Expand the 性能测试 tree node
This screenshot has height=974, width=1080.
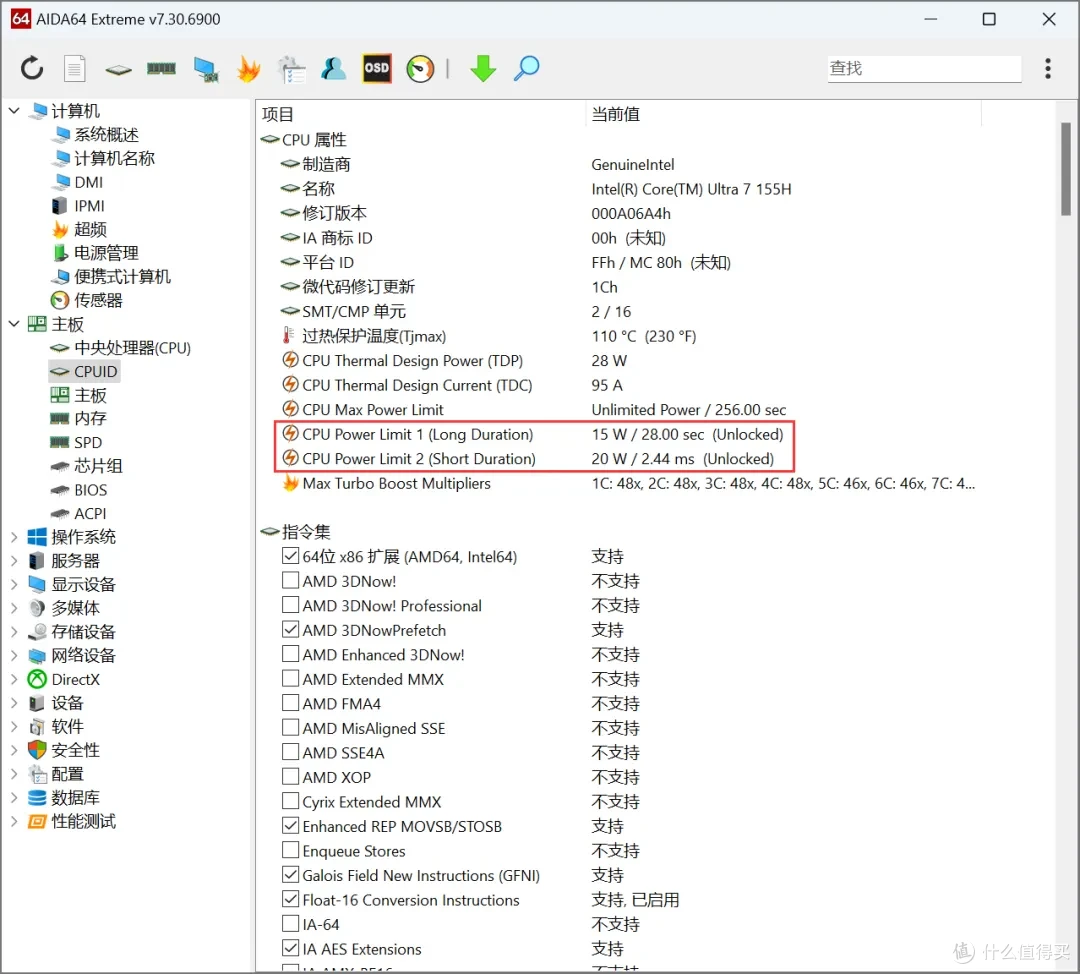click(x=14, y=821)
